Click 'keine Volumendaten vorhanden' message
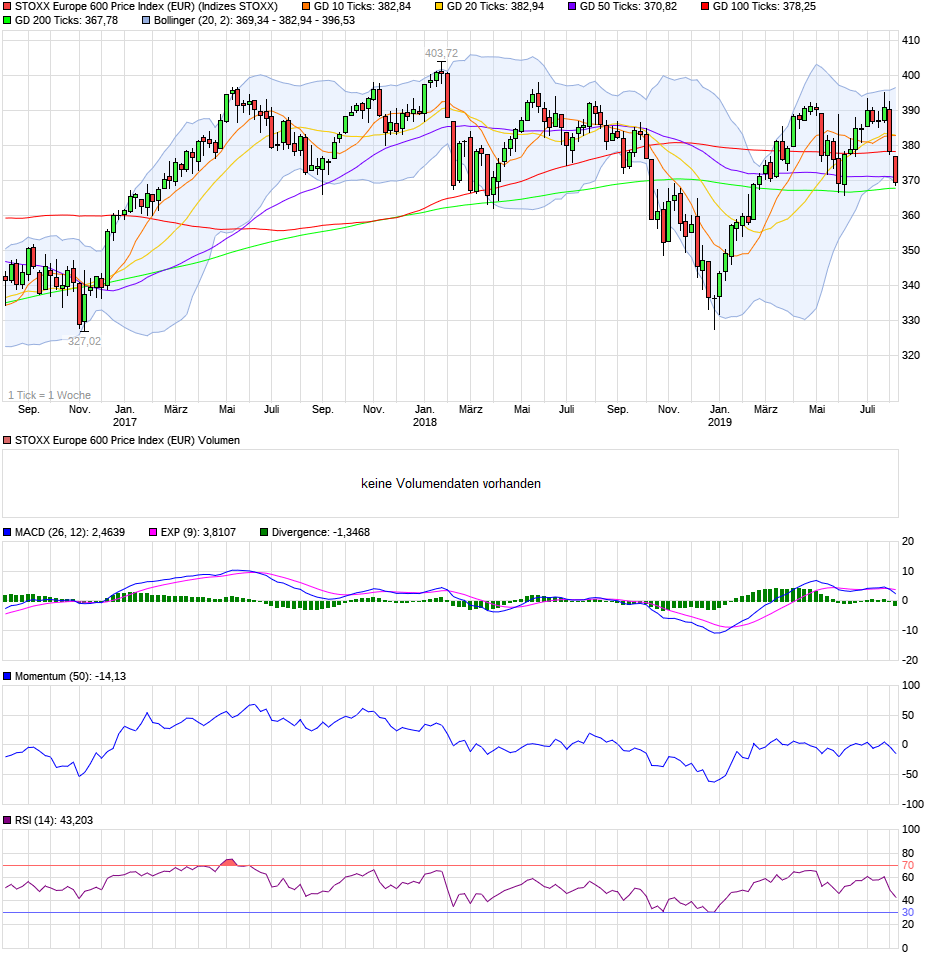940x958 pixels. click(x=451, y=484)
